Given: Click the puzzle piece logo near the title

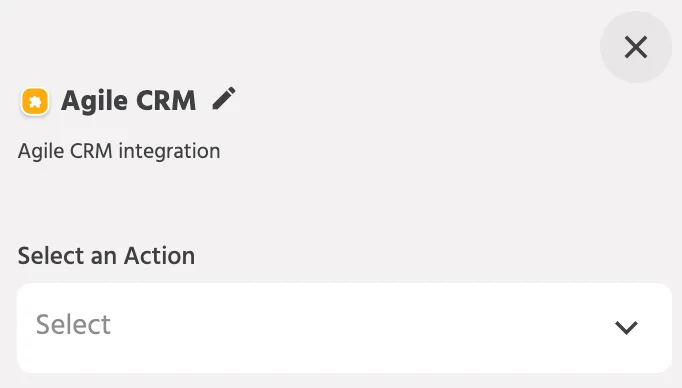Looking at the screenshot, I should 35,101.
